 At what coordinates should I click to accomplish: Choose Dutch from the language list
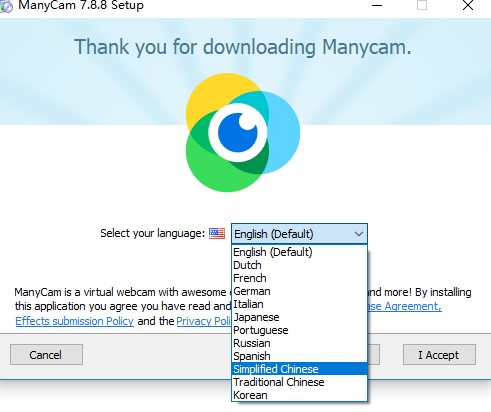[x=299, y=265]
